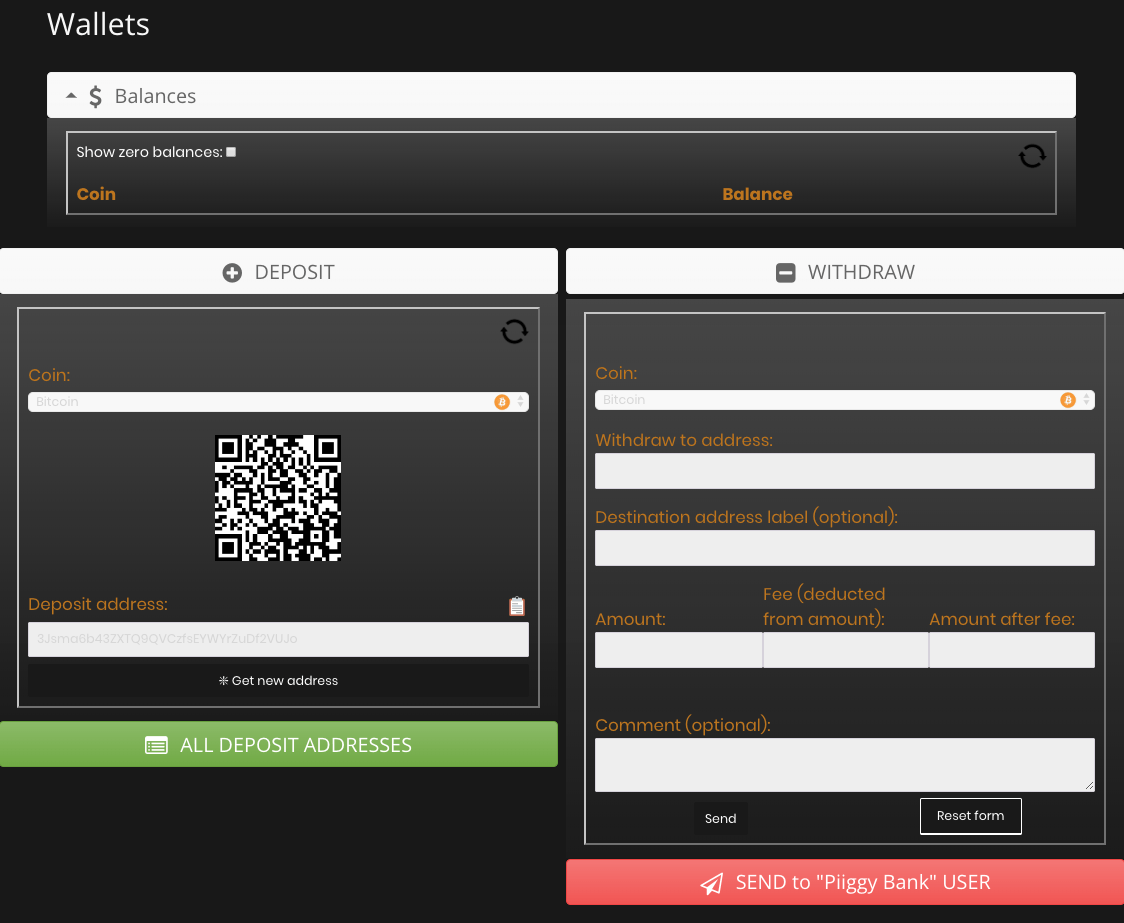The height and width of the screenshot is (923, 1124).
Task: Focus the Amount field
Action: click(x=678, y=650)
